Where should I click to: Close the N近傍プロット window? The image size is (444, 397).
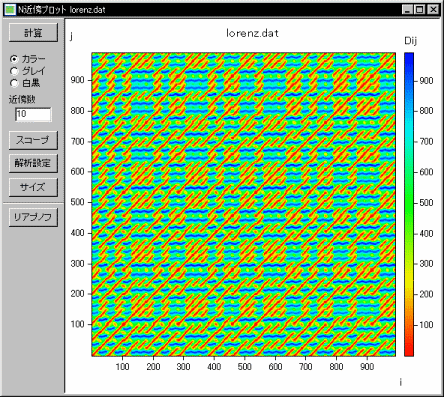pos(433,10)
